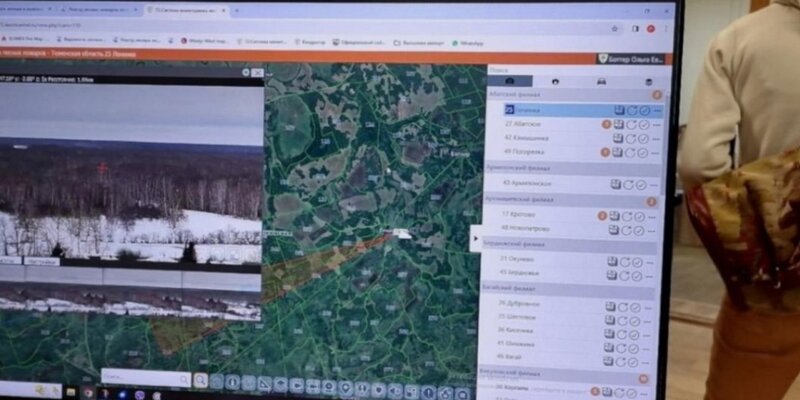
Task: Toggle the check circle for 21 Окунево
Action: pos(637,263)
